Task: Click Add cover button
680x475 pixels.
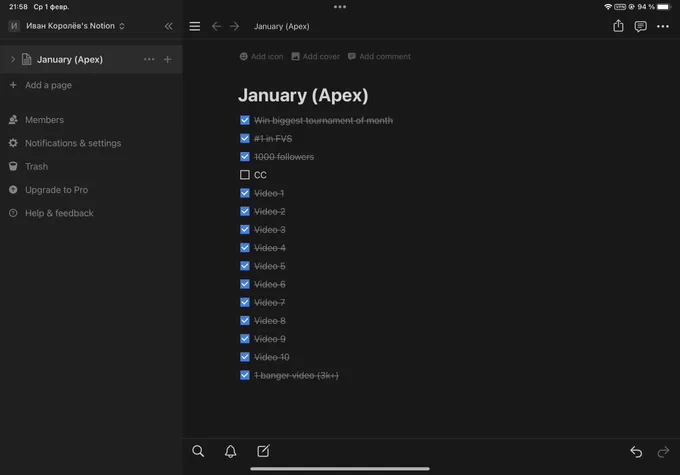Action: 315,56
